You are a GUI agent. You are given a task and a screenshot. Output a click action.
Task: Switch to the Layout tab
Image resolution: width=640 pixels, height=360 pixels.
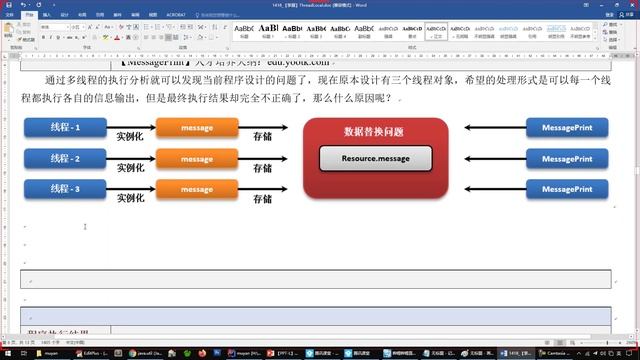point(82,15)
